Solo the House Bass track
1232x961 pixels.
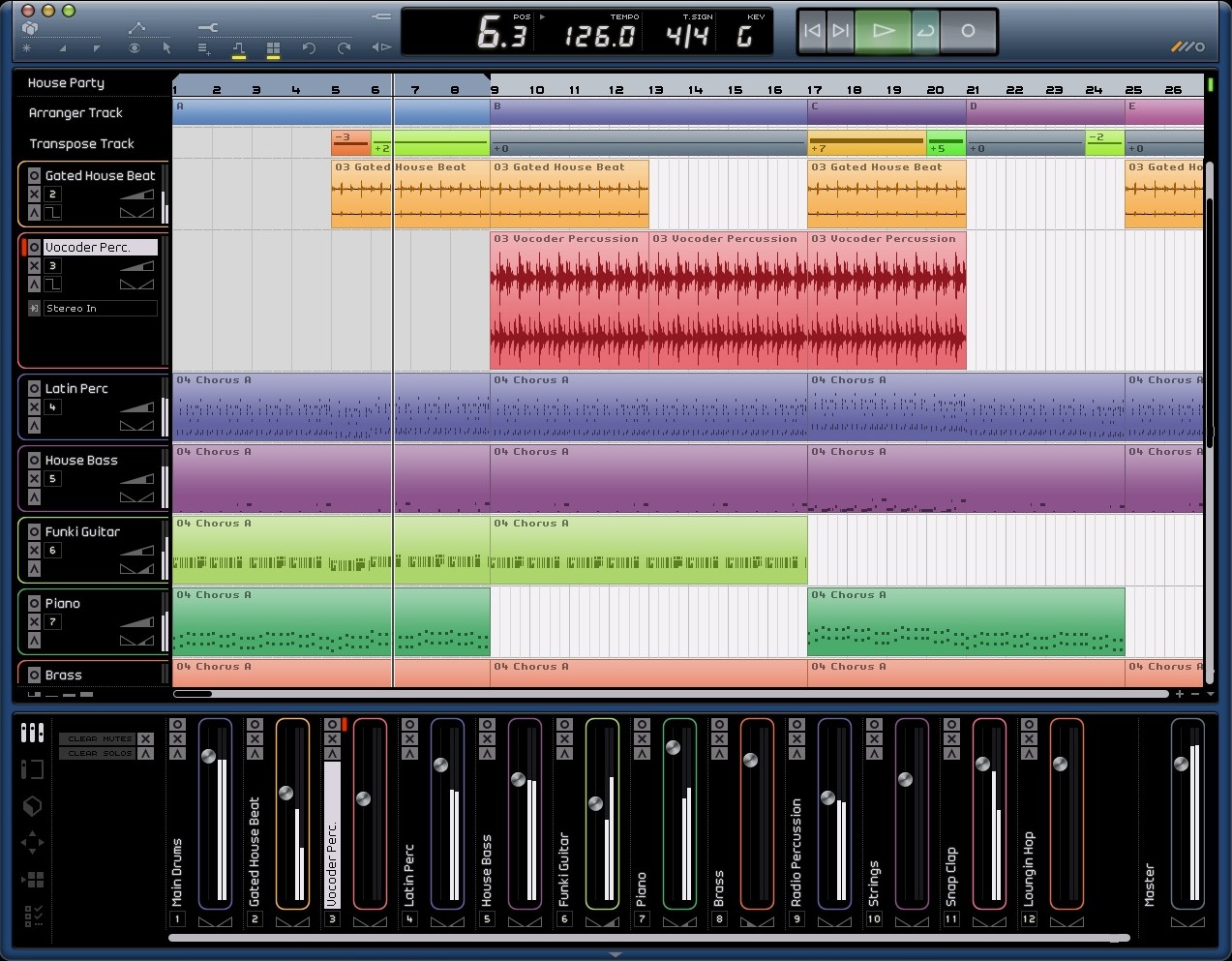(34, 497)
